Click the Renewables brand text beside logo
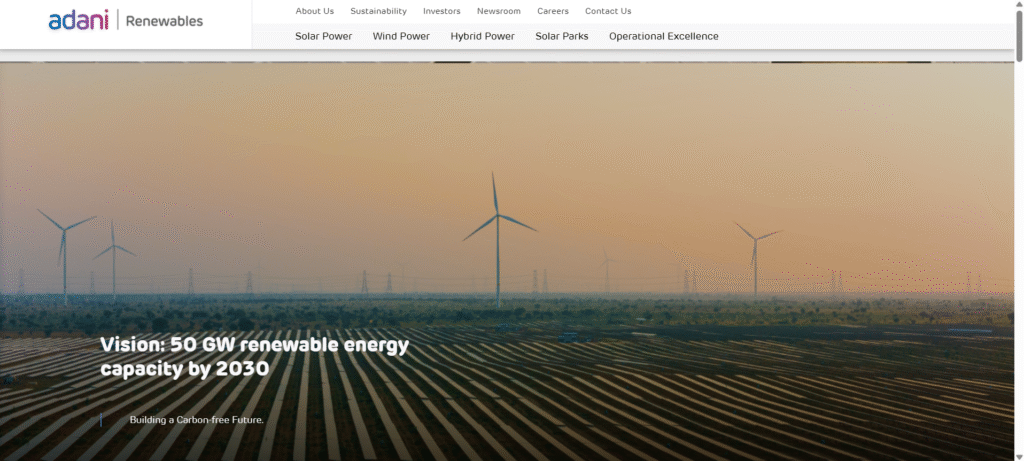The height and width of the screenshot is (461, 1024). [164, 21]
